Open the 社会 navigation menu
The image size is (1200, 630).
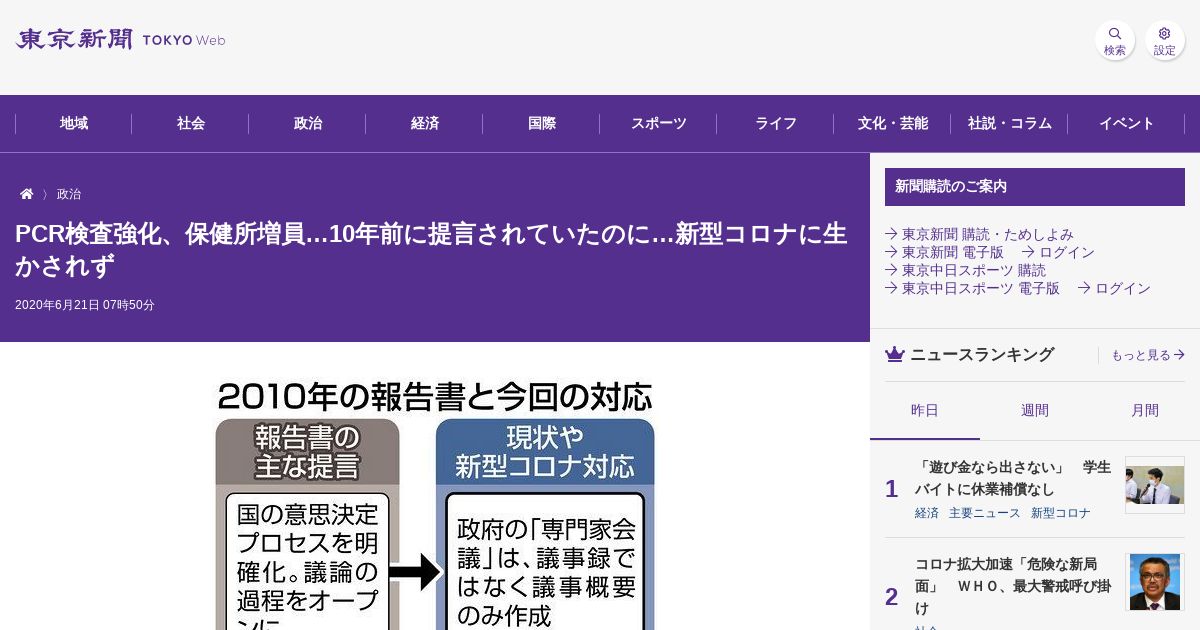[191, 124]
